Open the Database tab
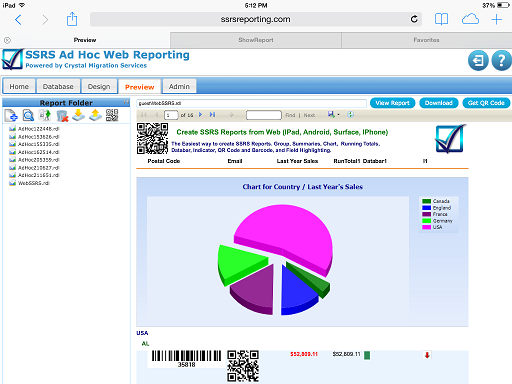The width and height of the screenshot is (512, 384). tap(58, 87)
